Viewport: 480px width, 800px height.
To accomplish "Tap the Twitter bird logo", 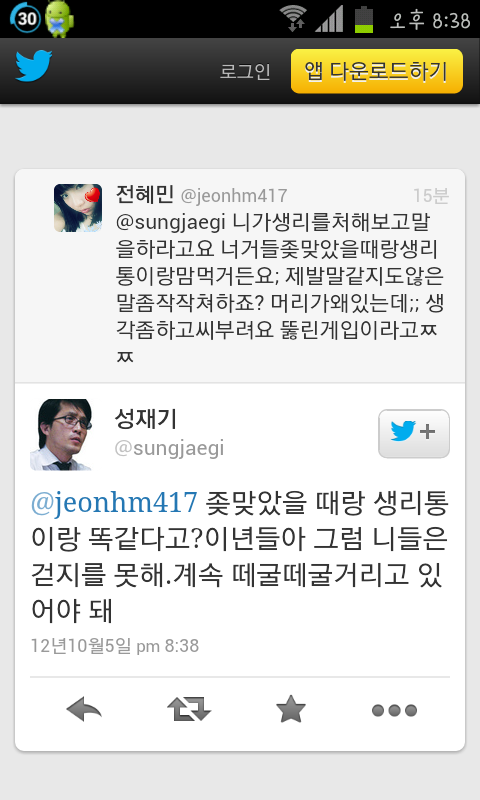I will pyautogui.click(x=34, y=65).
